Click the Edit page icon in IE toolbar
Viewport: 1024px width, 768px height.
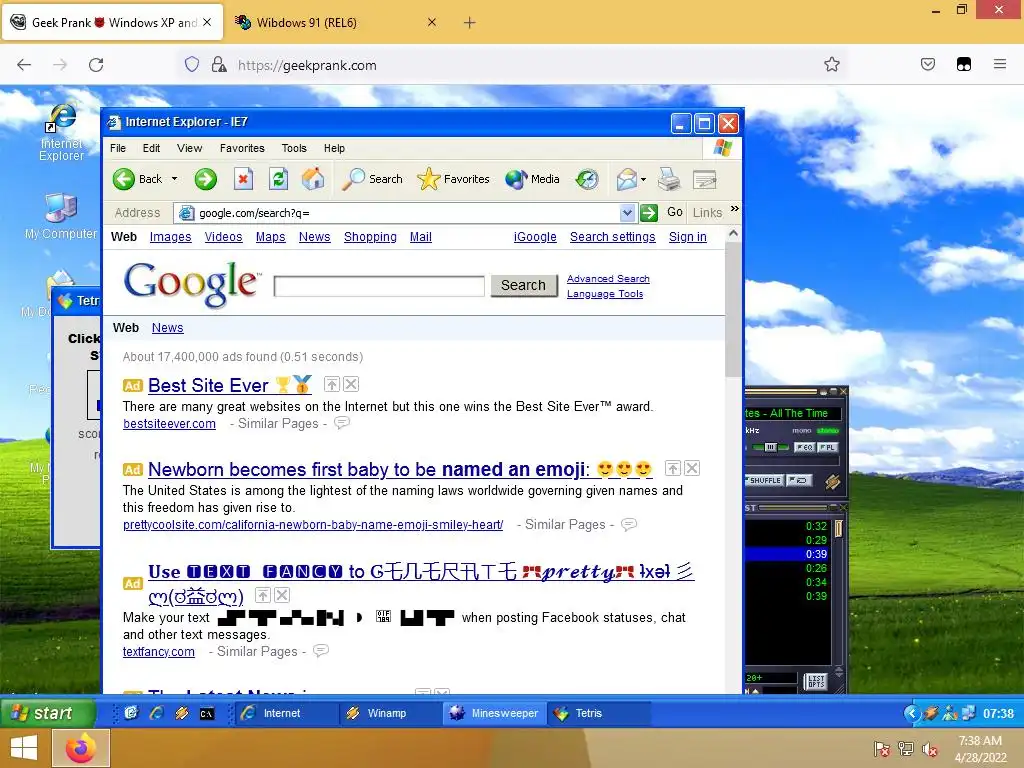[705, 179]
